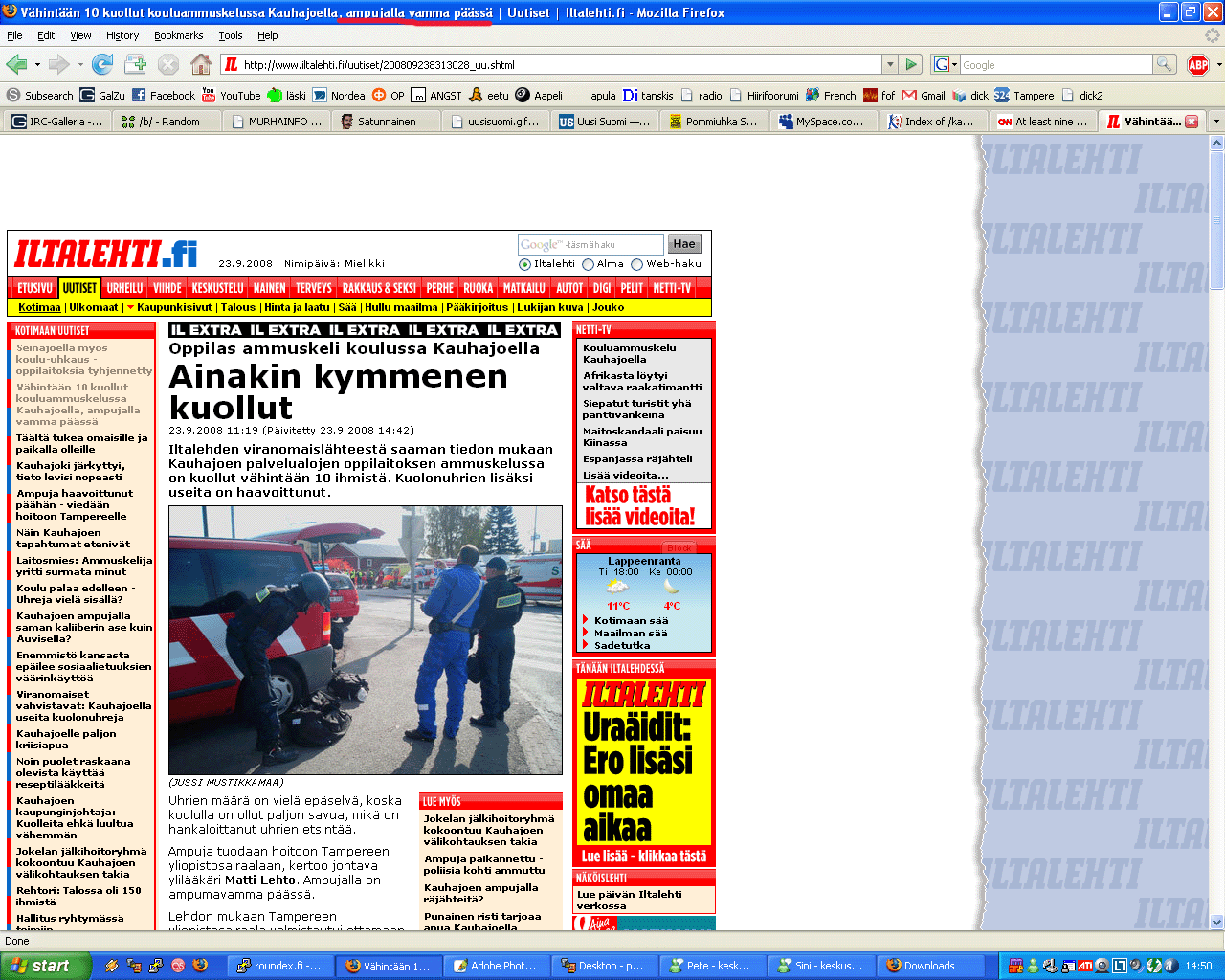Close the active Vähintää tab
This screenshot has height=980, width=1225.
[x=1192, y=122]
